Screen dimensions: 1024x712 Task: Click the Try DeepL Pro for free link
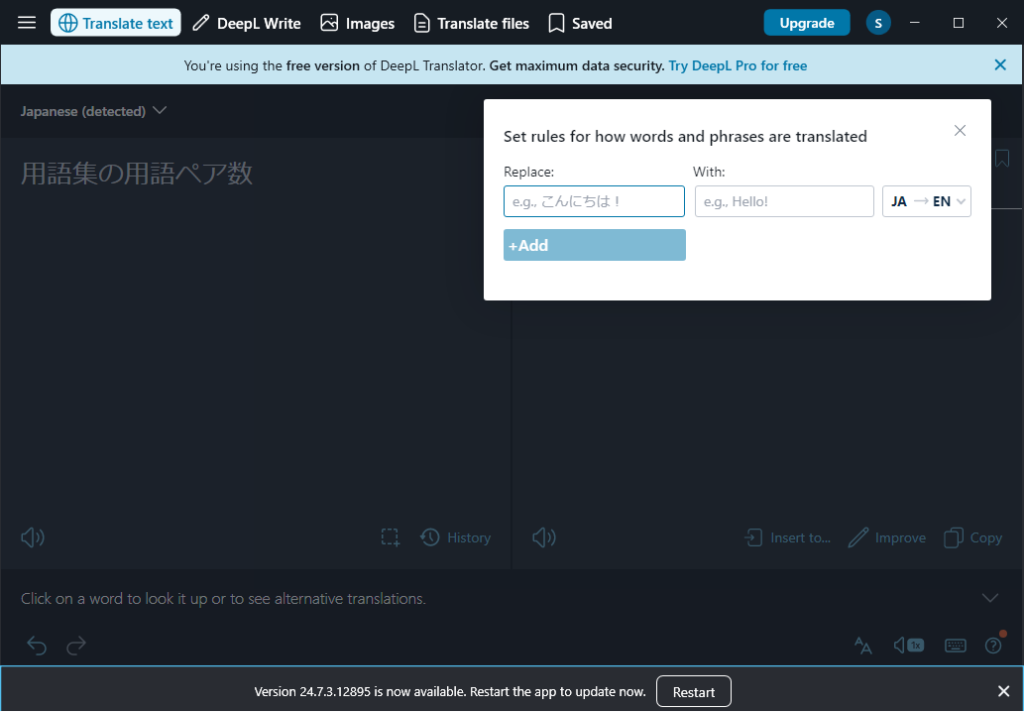[738, 65]
